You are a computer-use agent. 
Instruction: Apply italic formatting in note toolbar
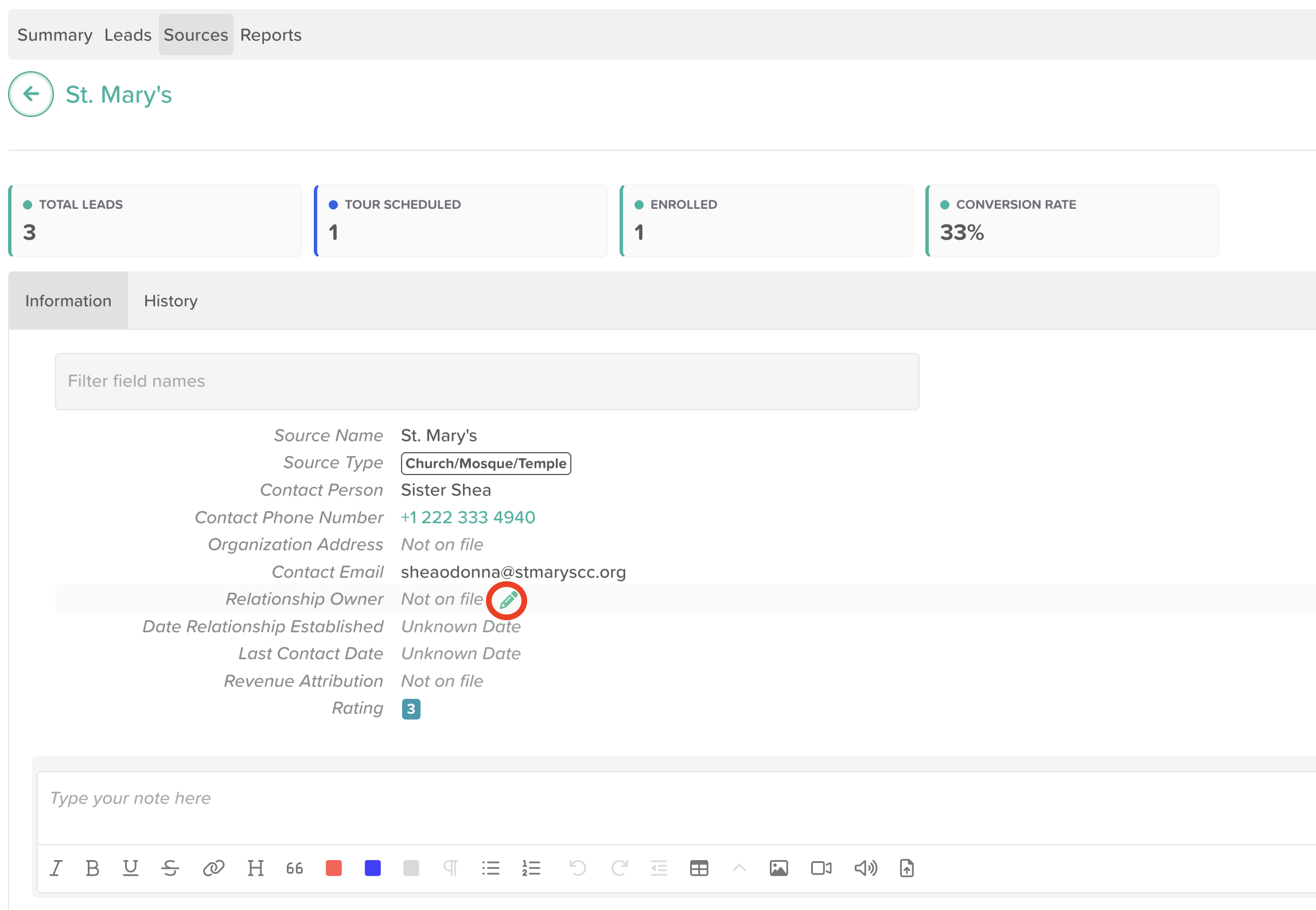(x=56, y=868)
